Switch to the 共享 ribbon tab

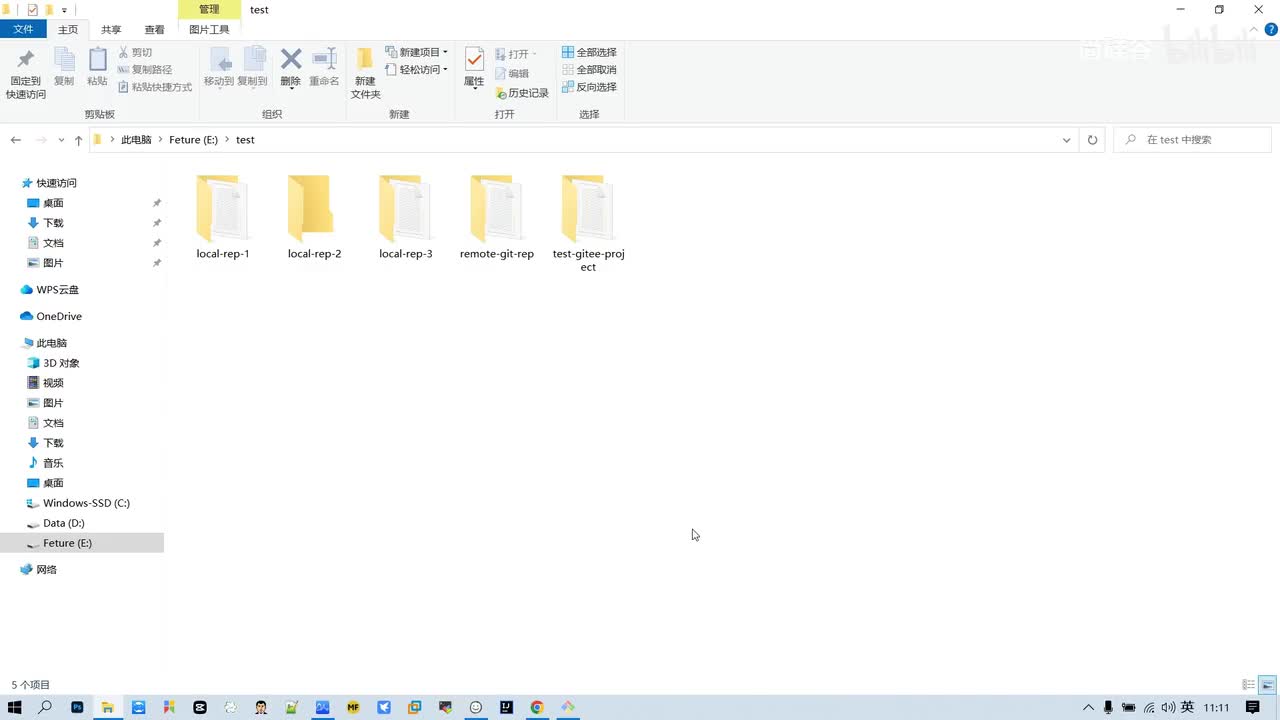[111, 30]
